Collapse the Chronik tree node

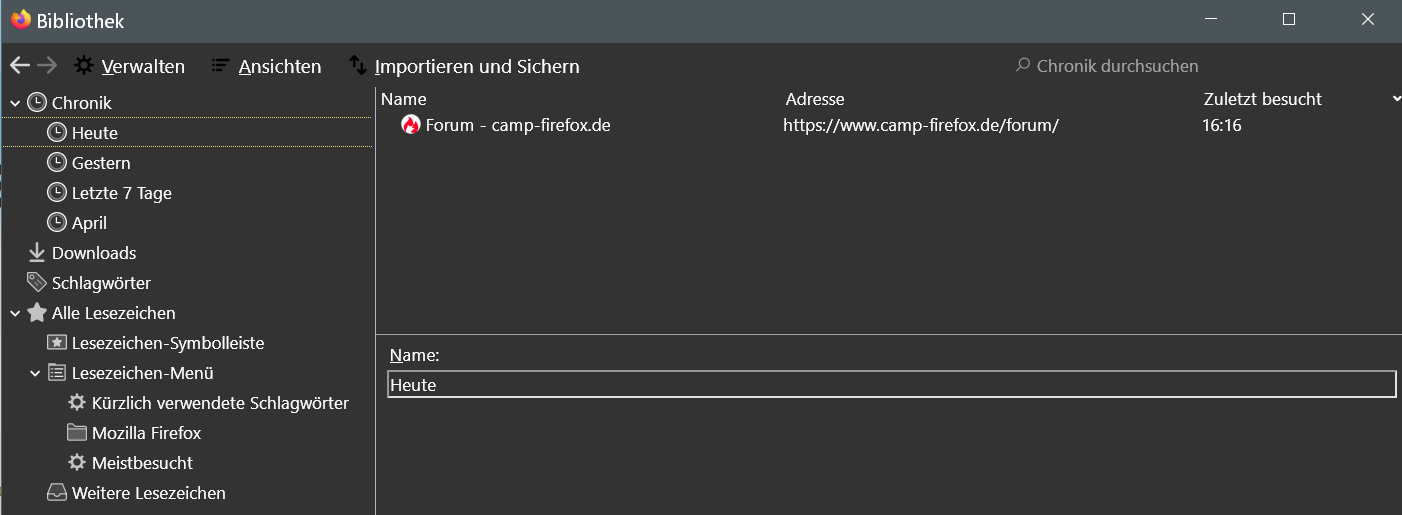pyautogui.click(x=15, y=103)
